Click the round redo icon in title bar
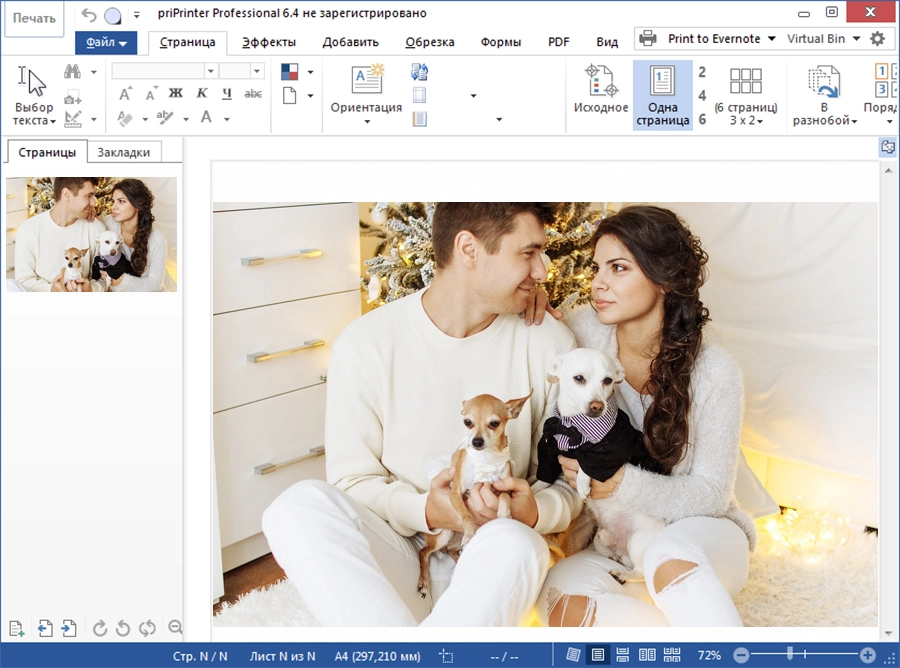Image resolution: width=900 pixels, height=668 pixels. 112,16
